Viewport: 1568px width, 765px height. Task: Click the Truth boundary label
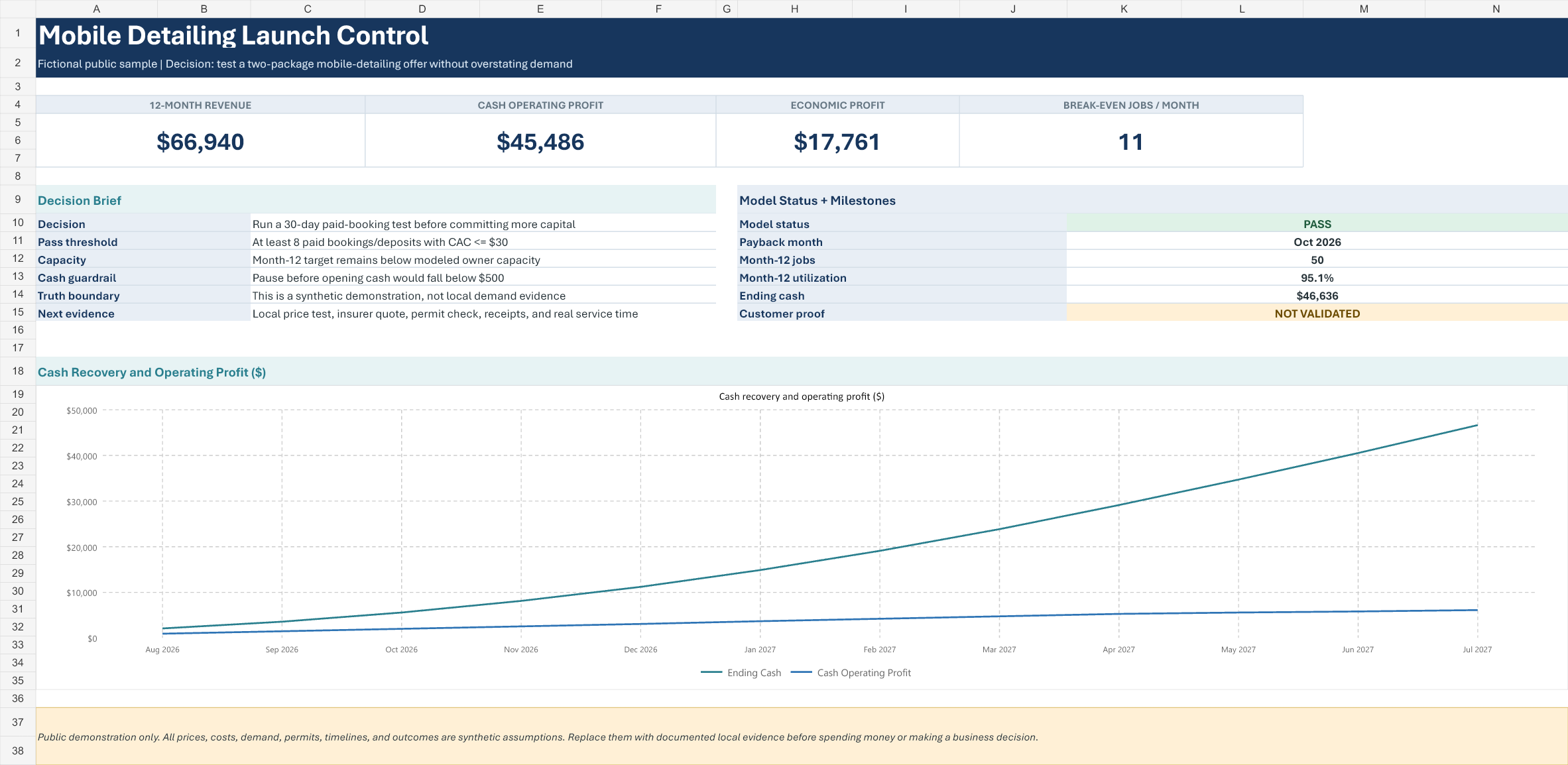click(x=143, y=296)
